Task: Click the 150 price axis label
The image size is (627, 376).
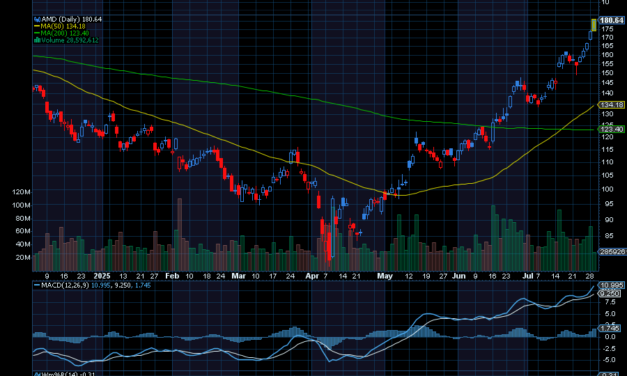Action: point(607,73)
